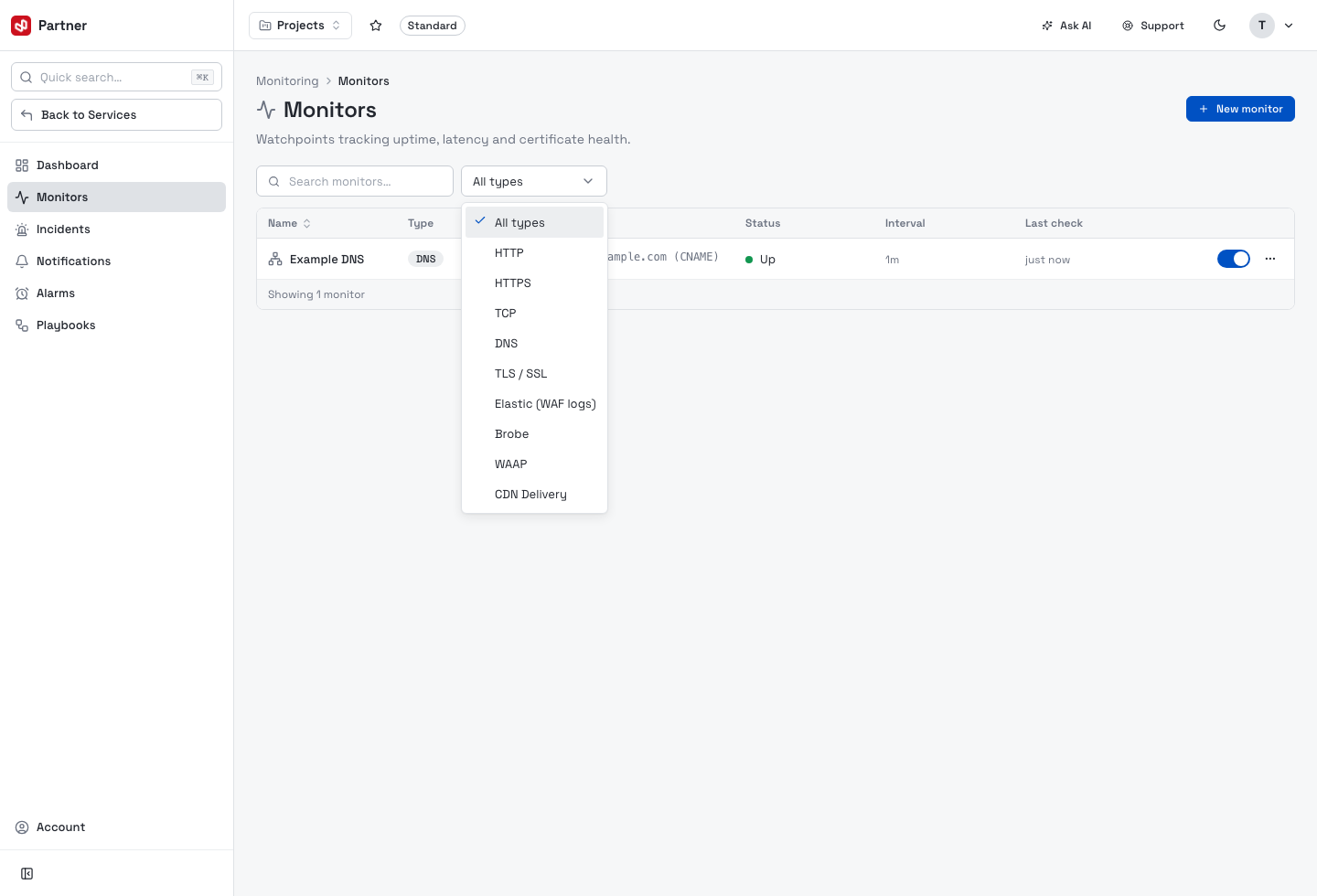
Task: Focus the Search monitors field
Action: pos(355,181)
